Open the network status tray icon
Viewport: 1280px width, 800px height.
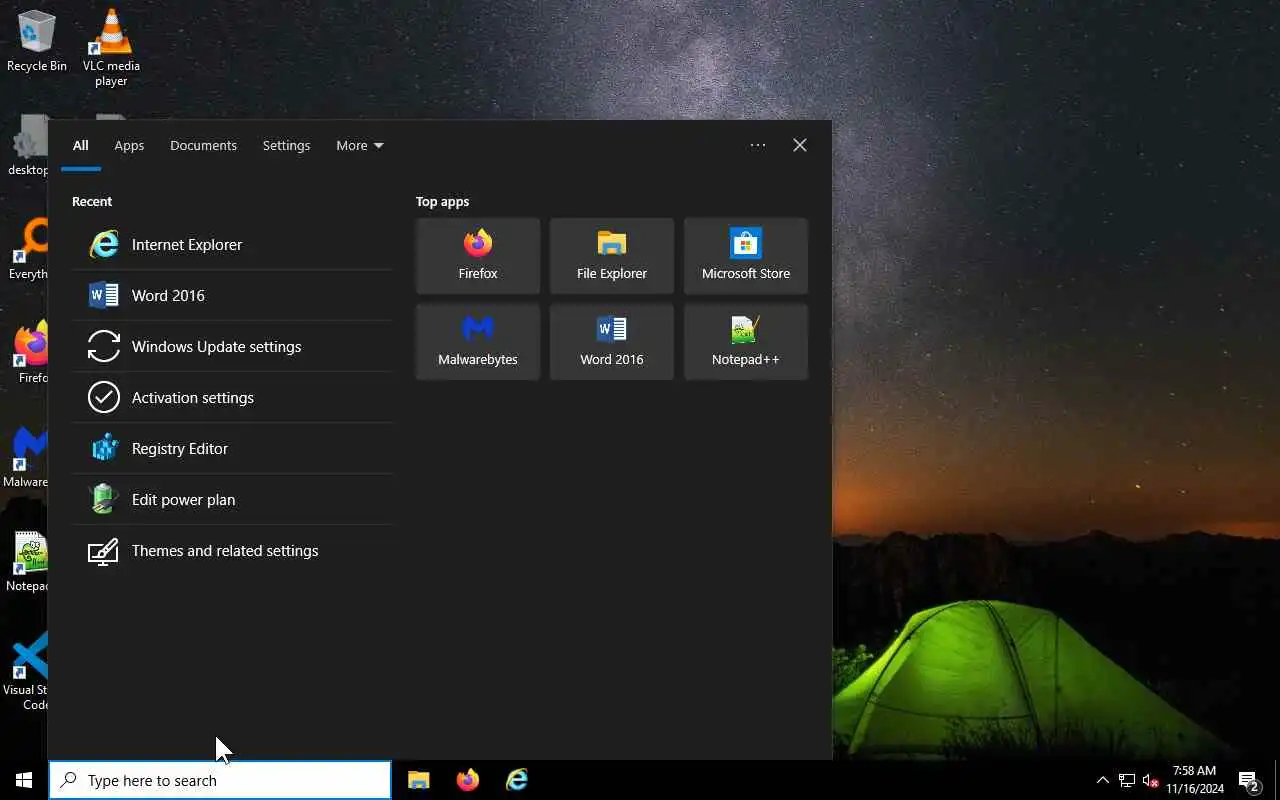[1127, 780]
